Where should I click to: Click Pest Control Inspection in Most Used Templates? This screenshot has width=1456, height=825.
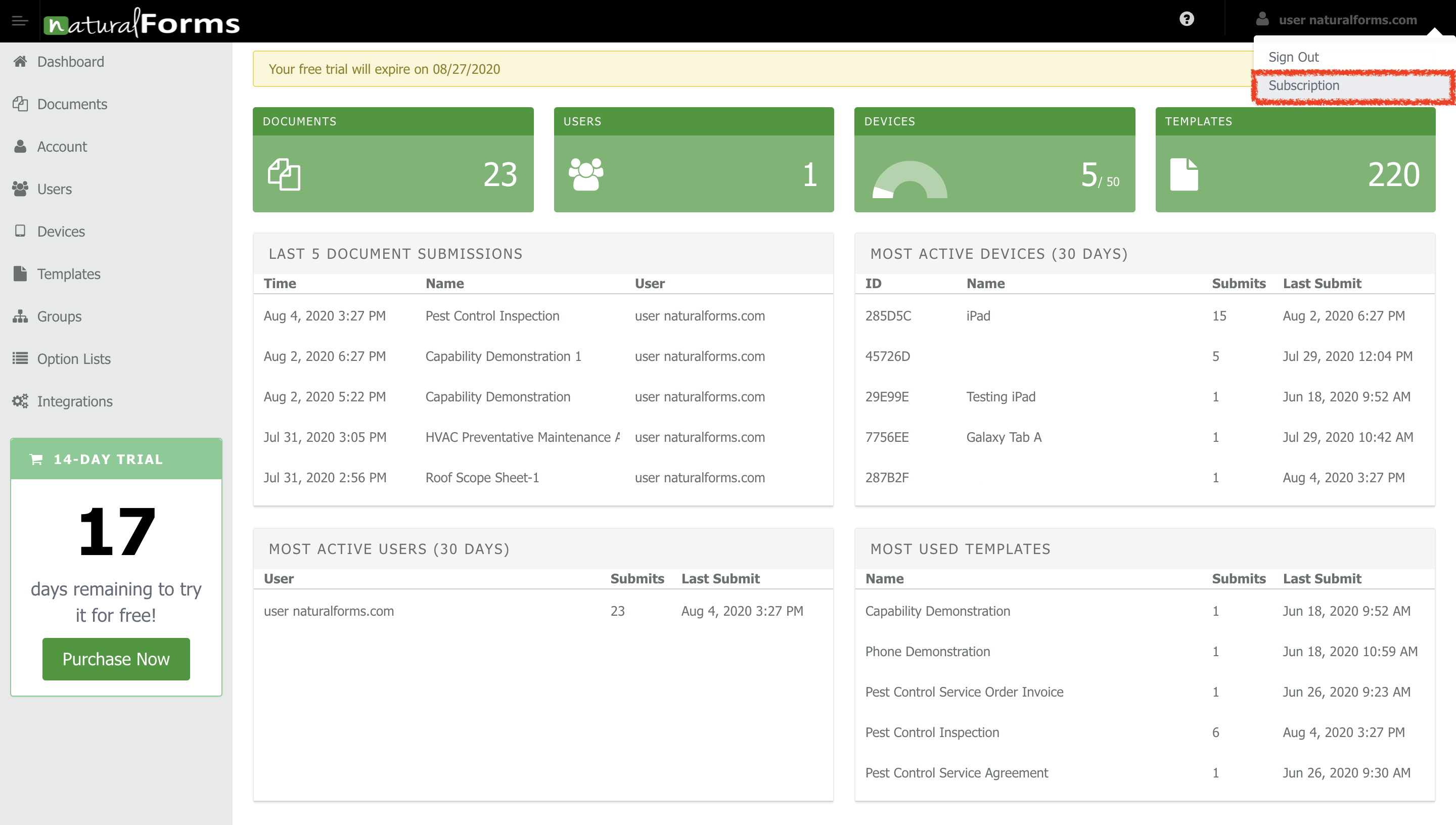pyautogui.click(x=932, y=732)
